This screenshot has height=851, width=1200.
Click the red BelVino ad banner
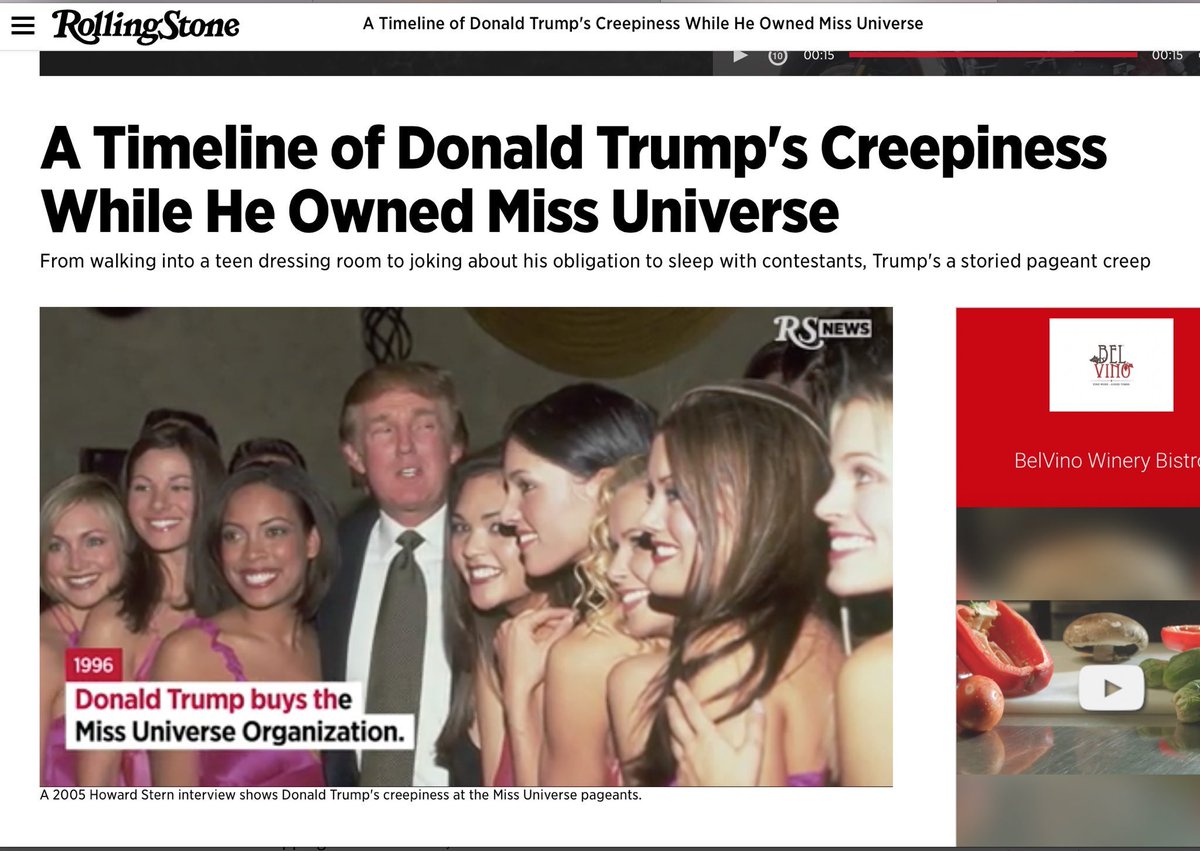click(1078, 406)
